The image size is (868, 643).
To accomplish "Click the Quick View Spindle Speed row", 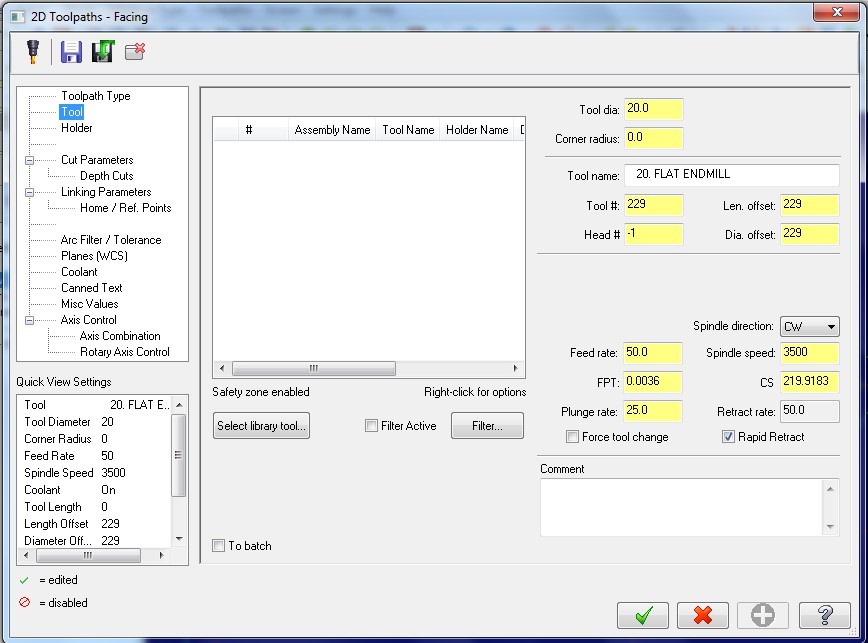I will click(95, 473).
